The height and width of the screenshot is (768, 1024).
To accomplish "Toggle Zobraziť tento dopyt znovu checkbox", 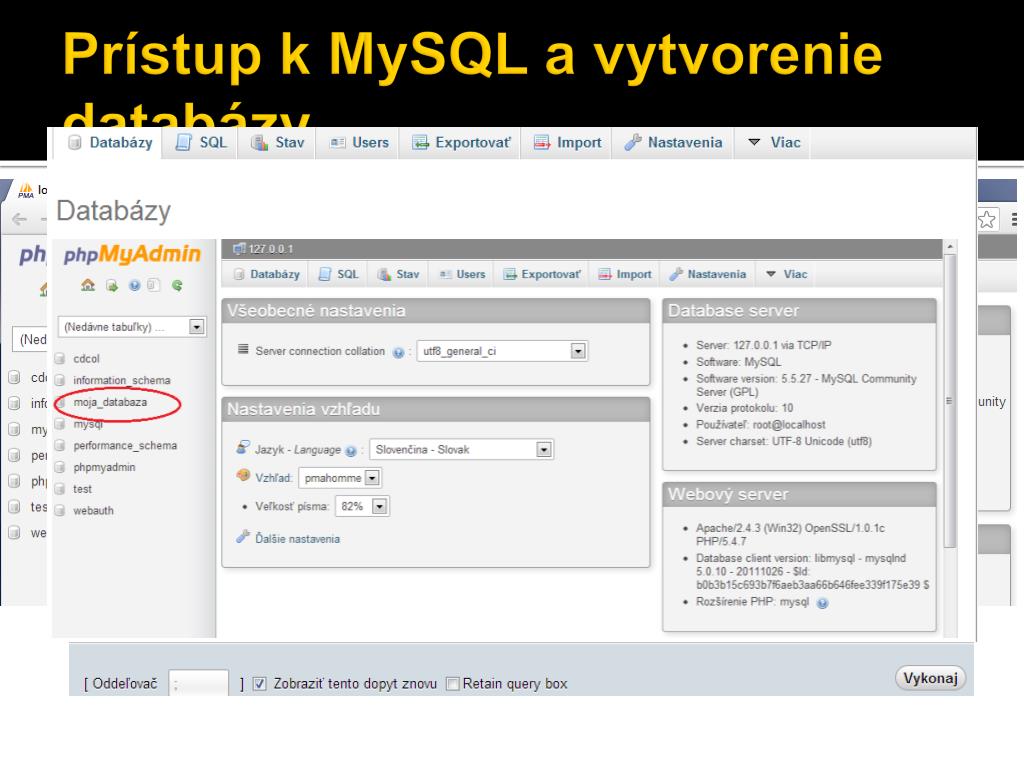I will (x=259, y=684).
